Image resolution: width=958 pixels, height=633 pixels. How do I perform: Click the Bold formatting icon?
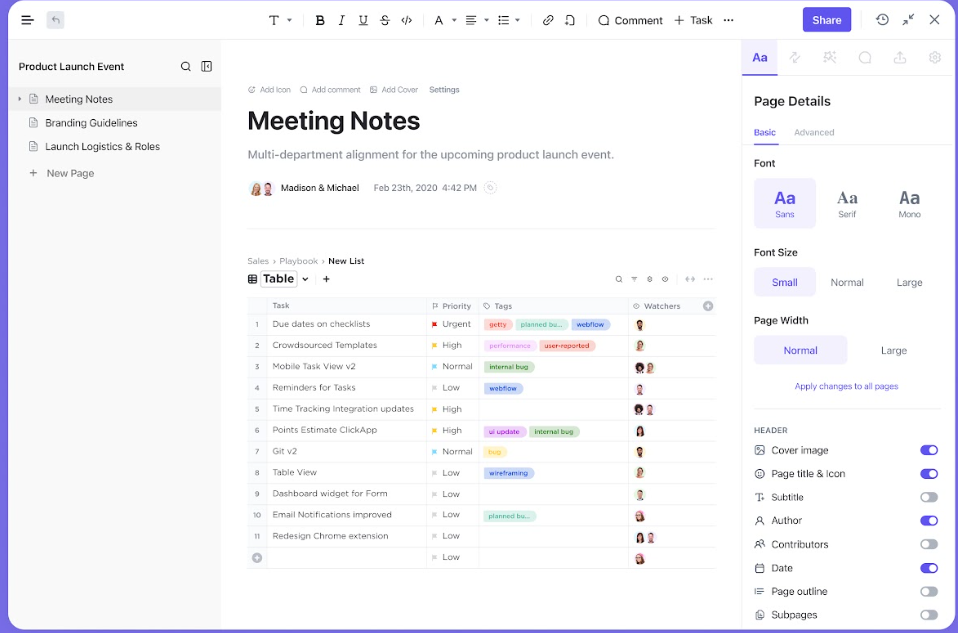click(x=320, y=20)
